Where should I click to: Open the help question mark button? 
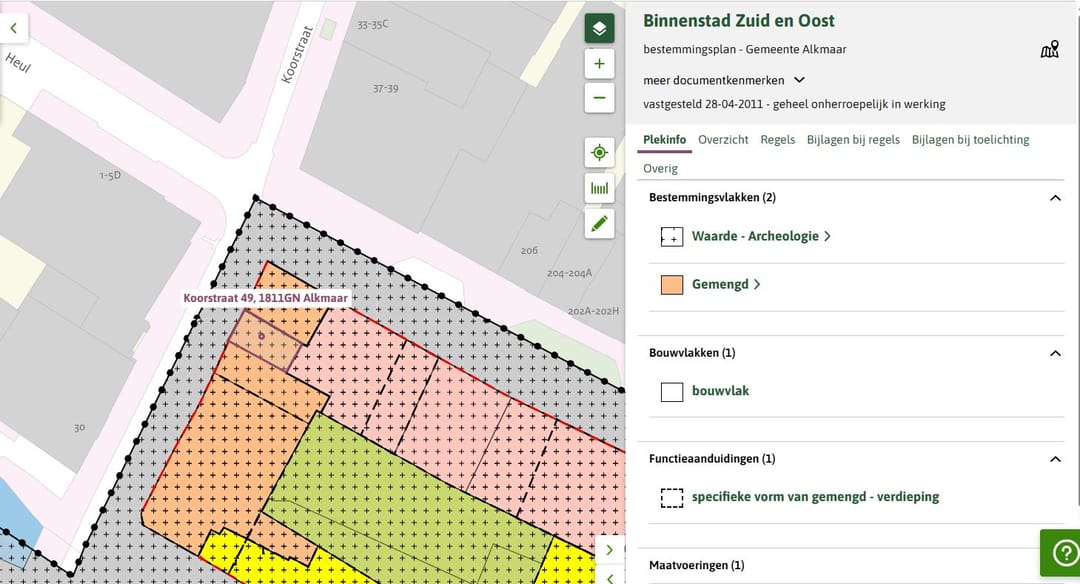tap(1059, 553)
